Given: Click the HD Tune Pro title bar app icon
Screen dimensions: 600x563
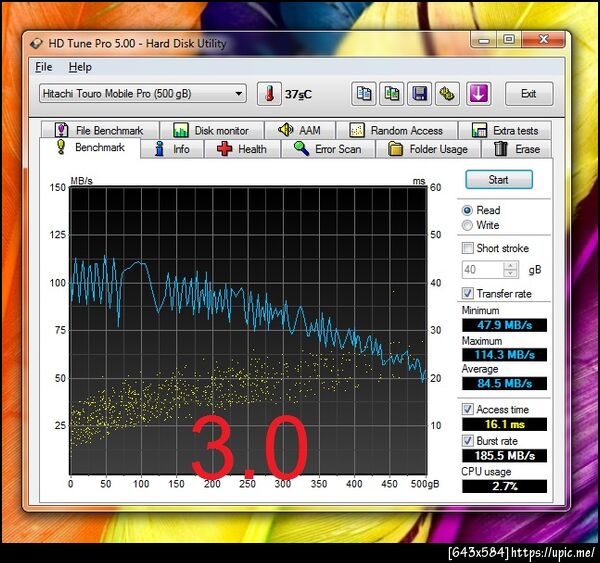Looking at the screenshot, I should tap(36, 44).
